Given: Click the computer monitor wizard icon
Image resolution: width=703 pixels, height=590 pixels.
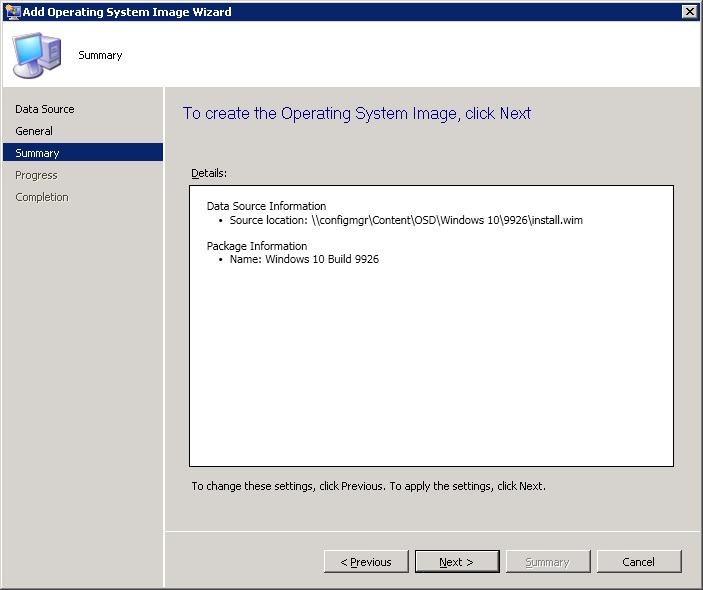Looking at the screenshot, I should (x=36, y=55).
